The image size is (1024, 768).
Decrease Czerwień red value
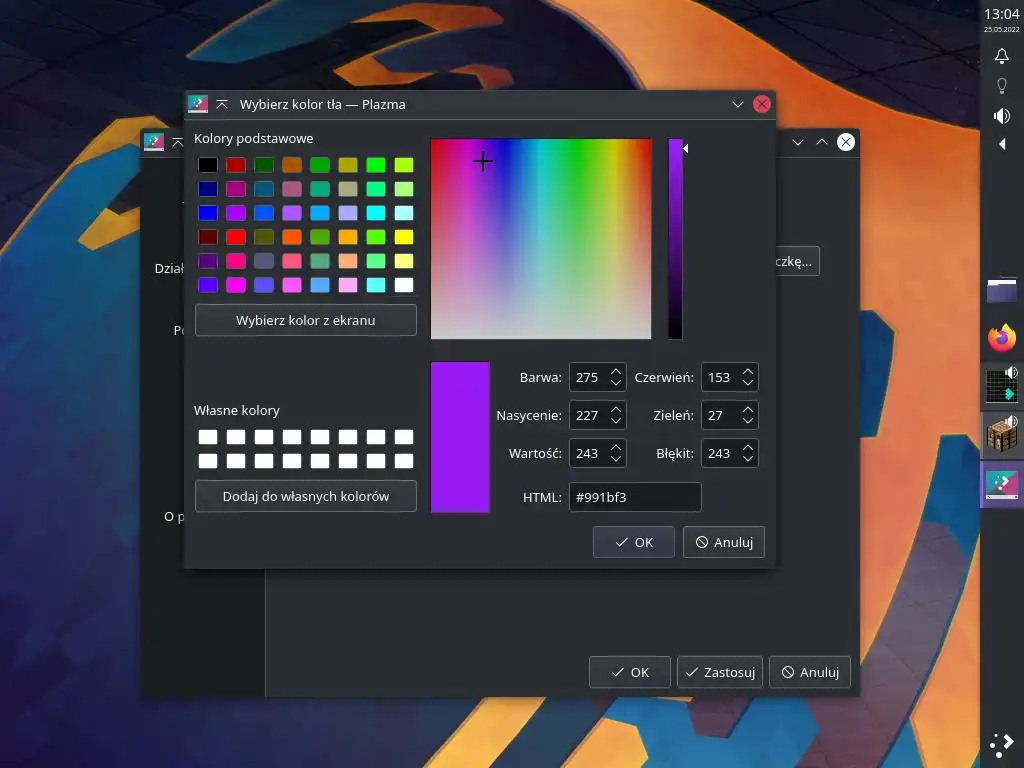coord(748,383)
